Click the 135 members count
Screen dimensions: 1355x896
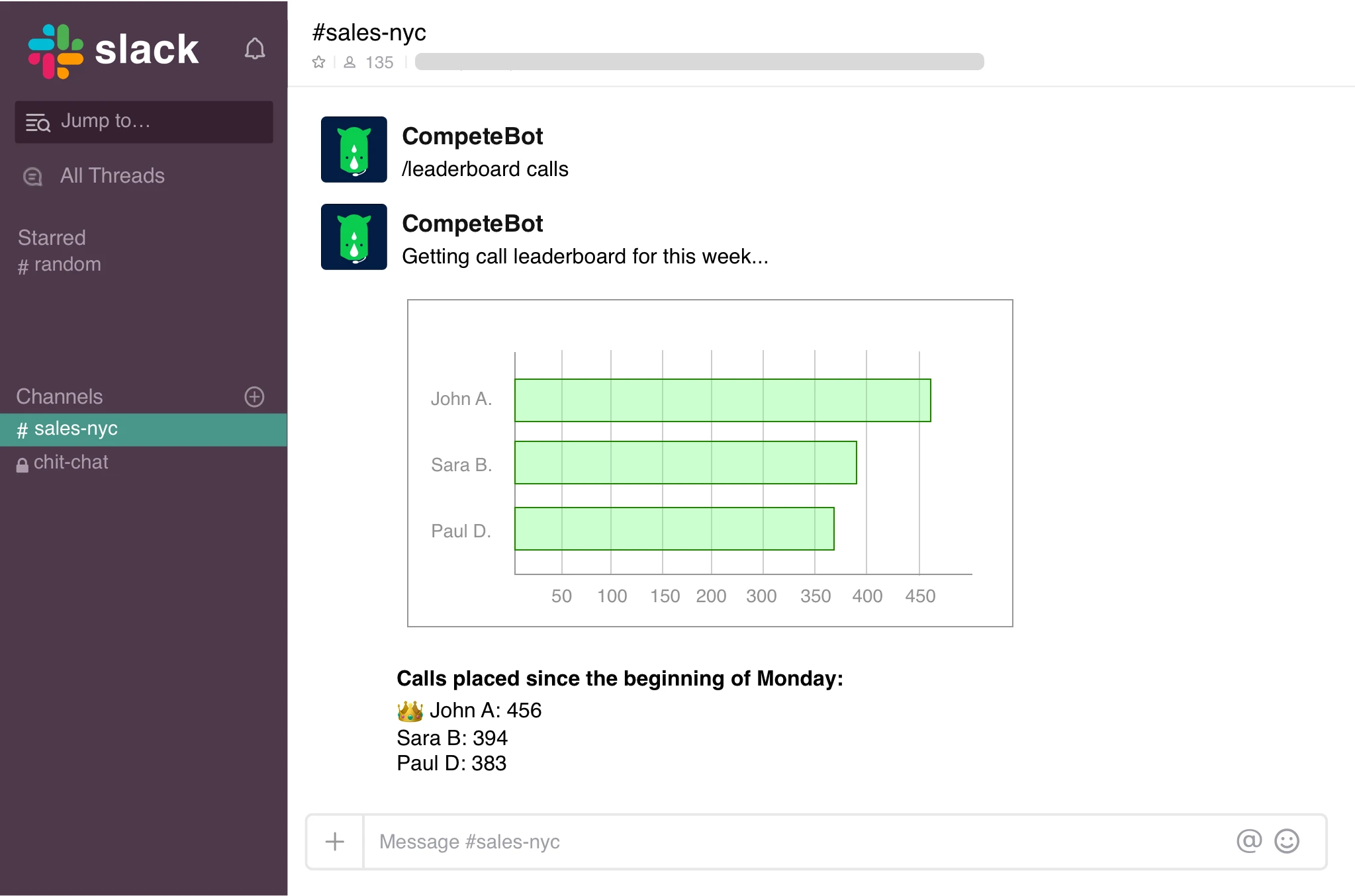379,62
